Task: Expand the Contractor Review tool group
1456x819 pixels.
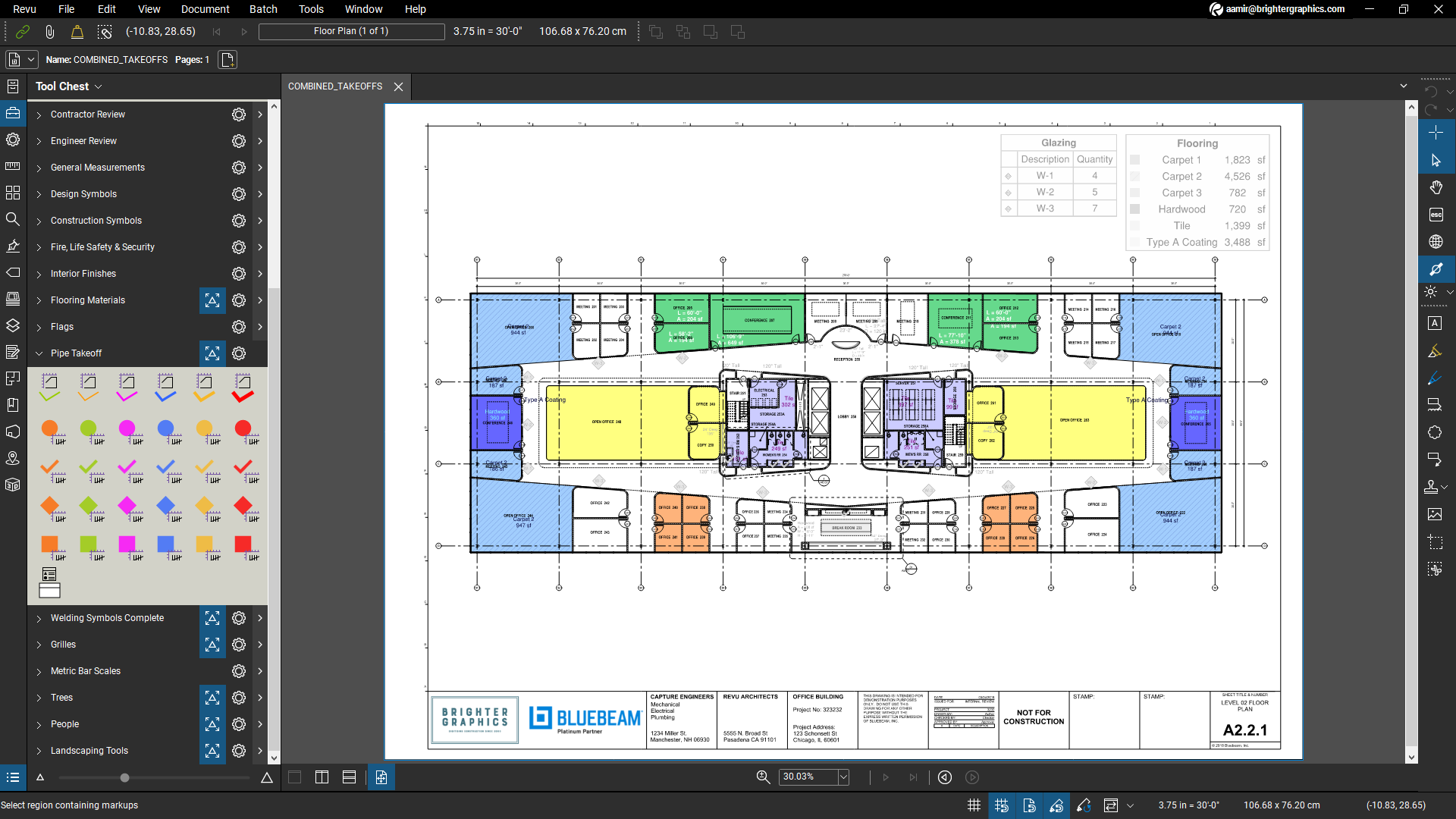Action: point(38,114)
